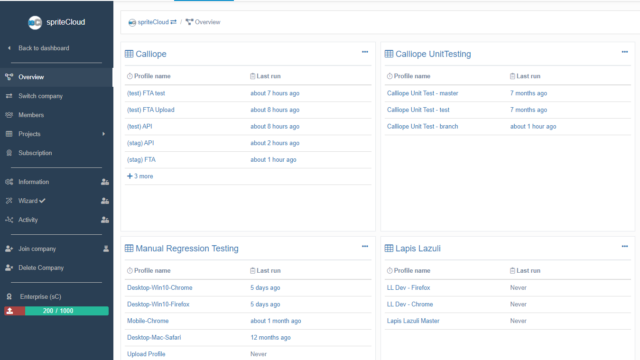
Task: Click the Projects table icon in sidebar
Action: tap(9, 134)
